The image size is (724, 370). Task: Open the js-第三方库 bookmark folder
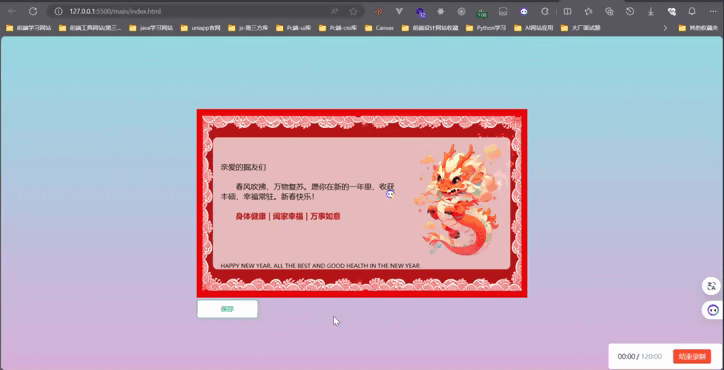(248, 28)
